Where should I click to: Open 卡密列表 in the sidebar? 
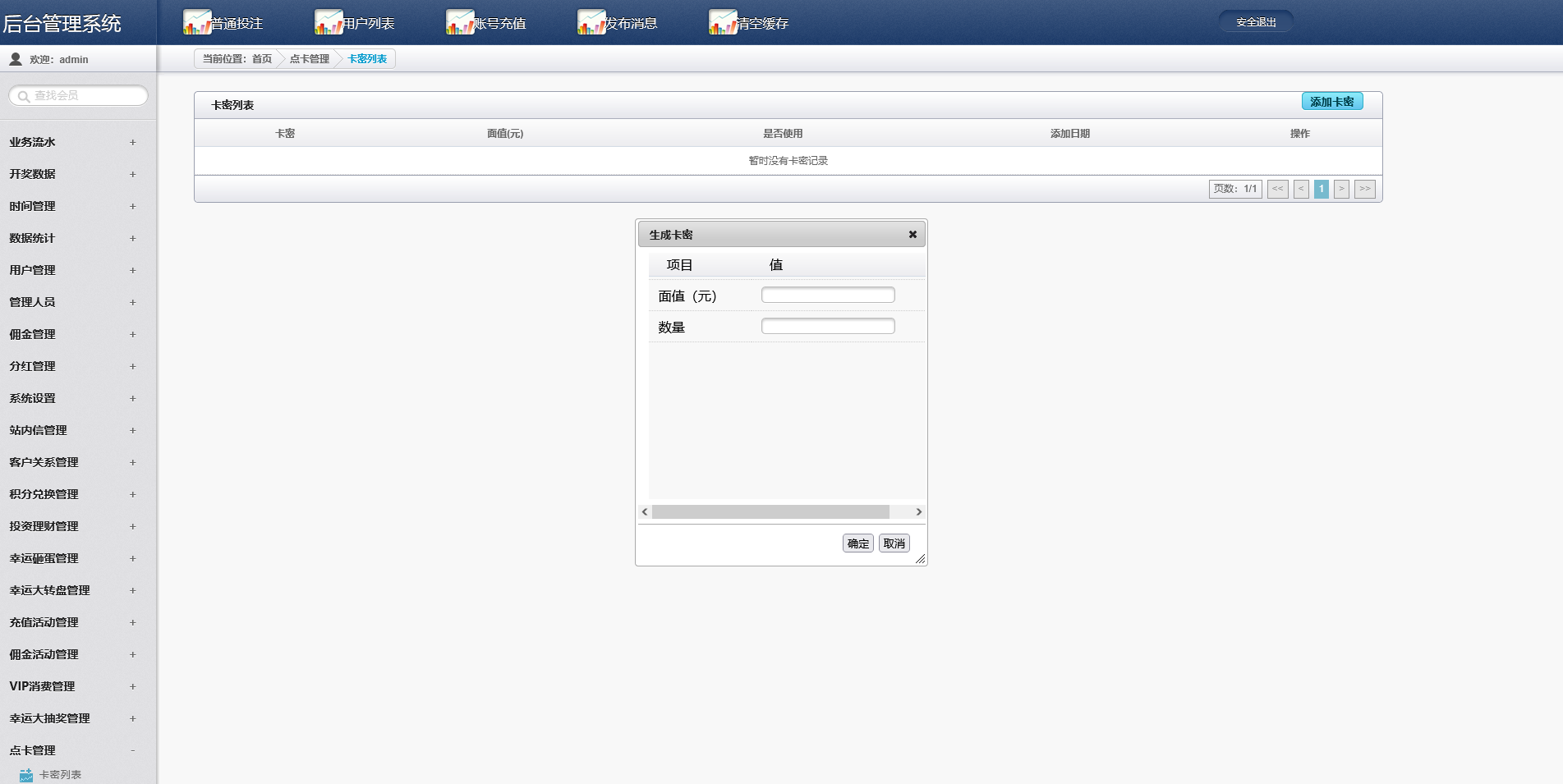[60, 774]
